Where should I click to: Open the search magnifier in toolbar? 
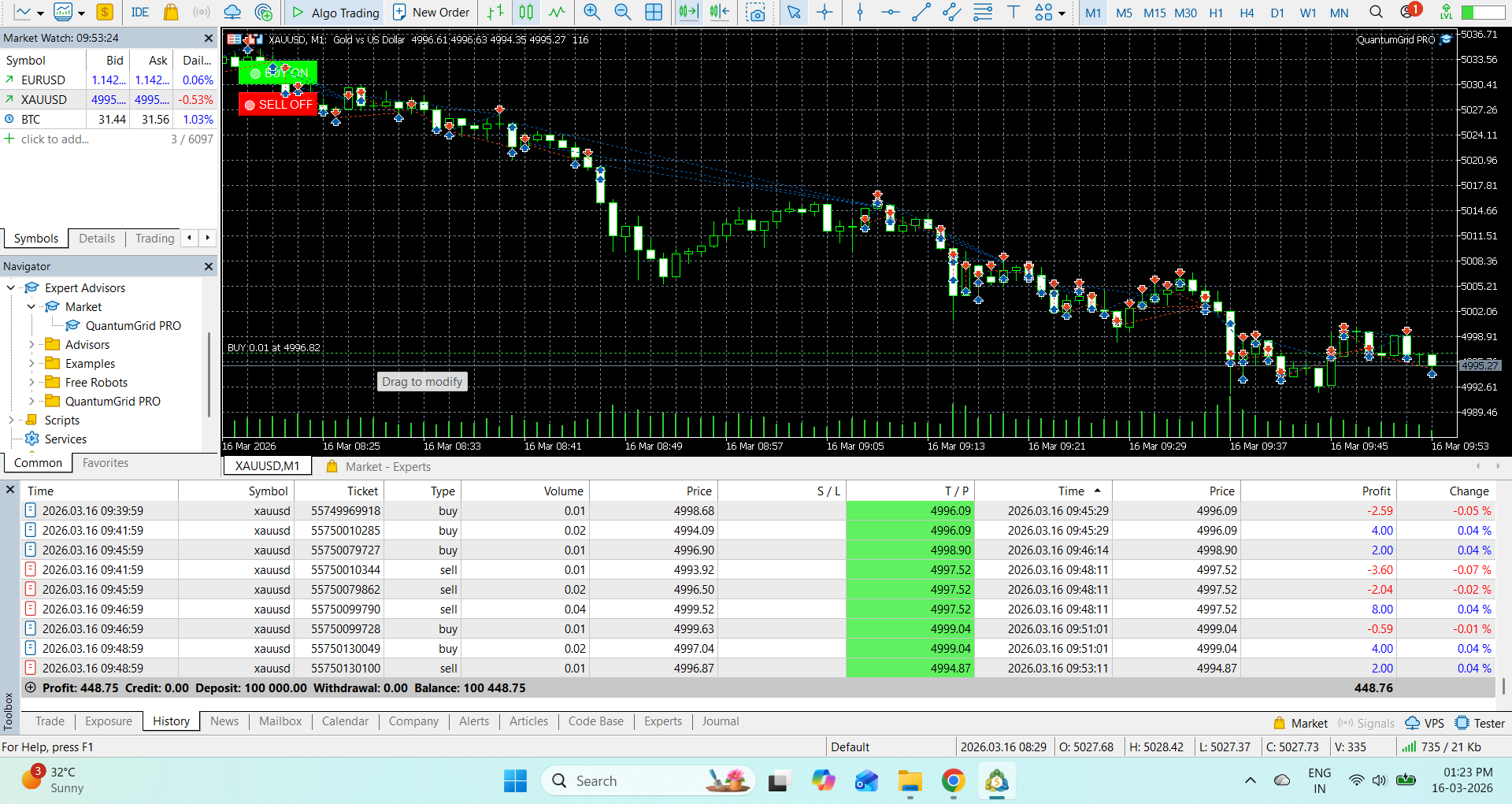[1376, 12]
